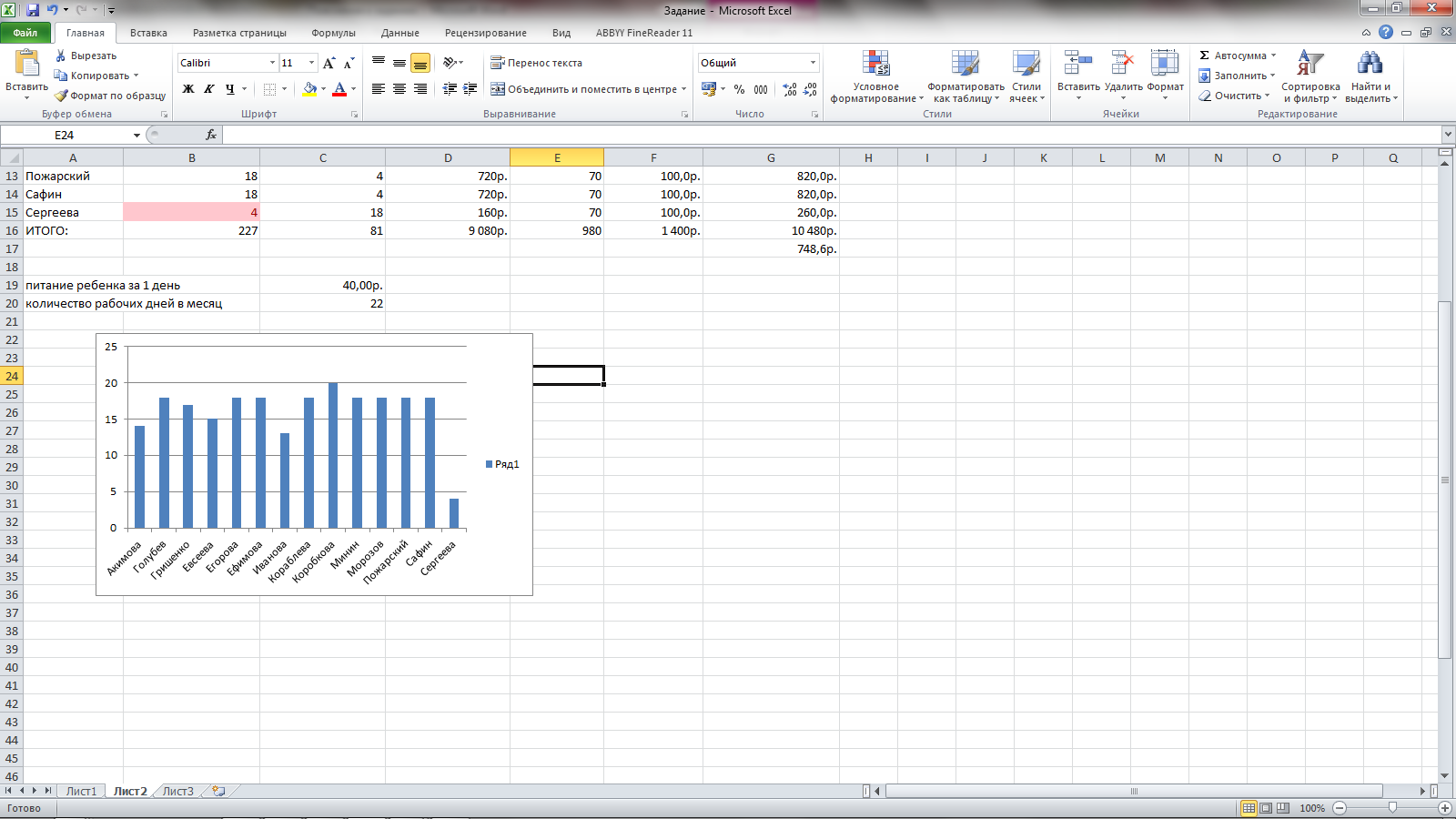This screenshot has height=819, width=1456.
Task: Click the Delete cells (Удалить) icon
Action: [x=1123, y=64]
